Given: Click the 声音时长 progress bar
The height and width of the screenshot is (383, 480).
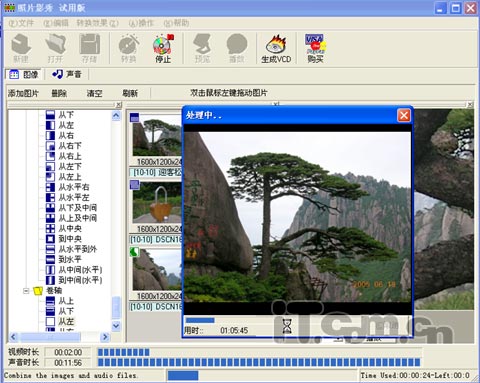Looking at the screenshot, I should [259, 362].
